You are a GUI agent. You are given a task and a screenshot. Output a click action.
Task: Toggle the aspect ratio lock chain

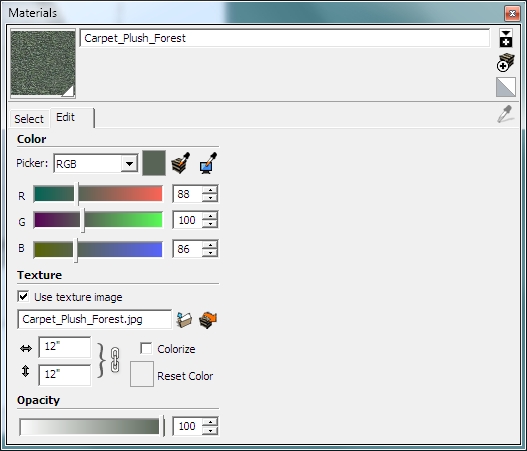tap(115, 360)
